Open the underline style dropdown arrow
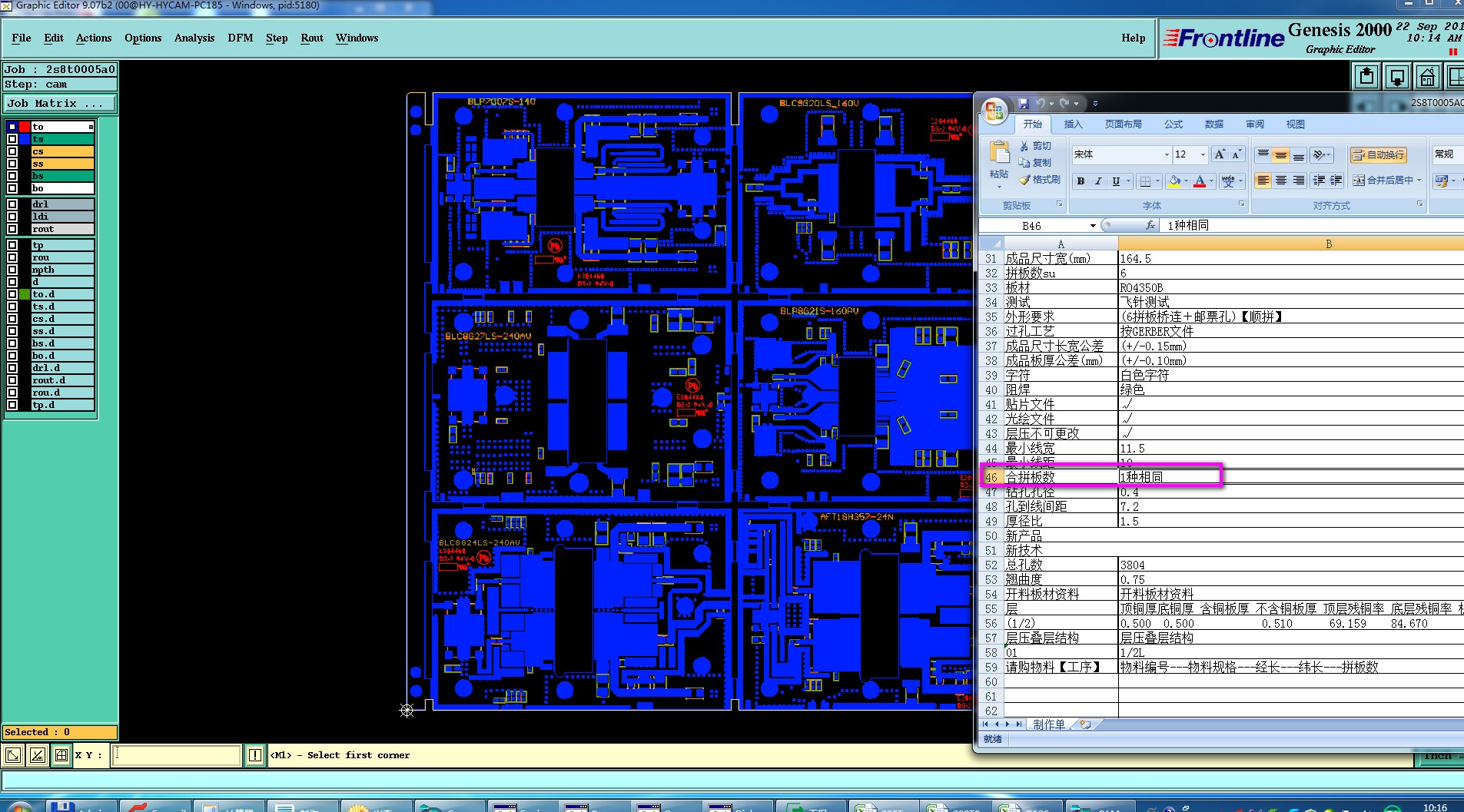 [x=1128, y=181]
